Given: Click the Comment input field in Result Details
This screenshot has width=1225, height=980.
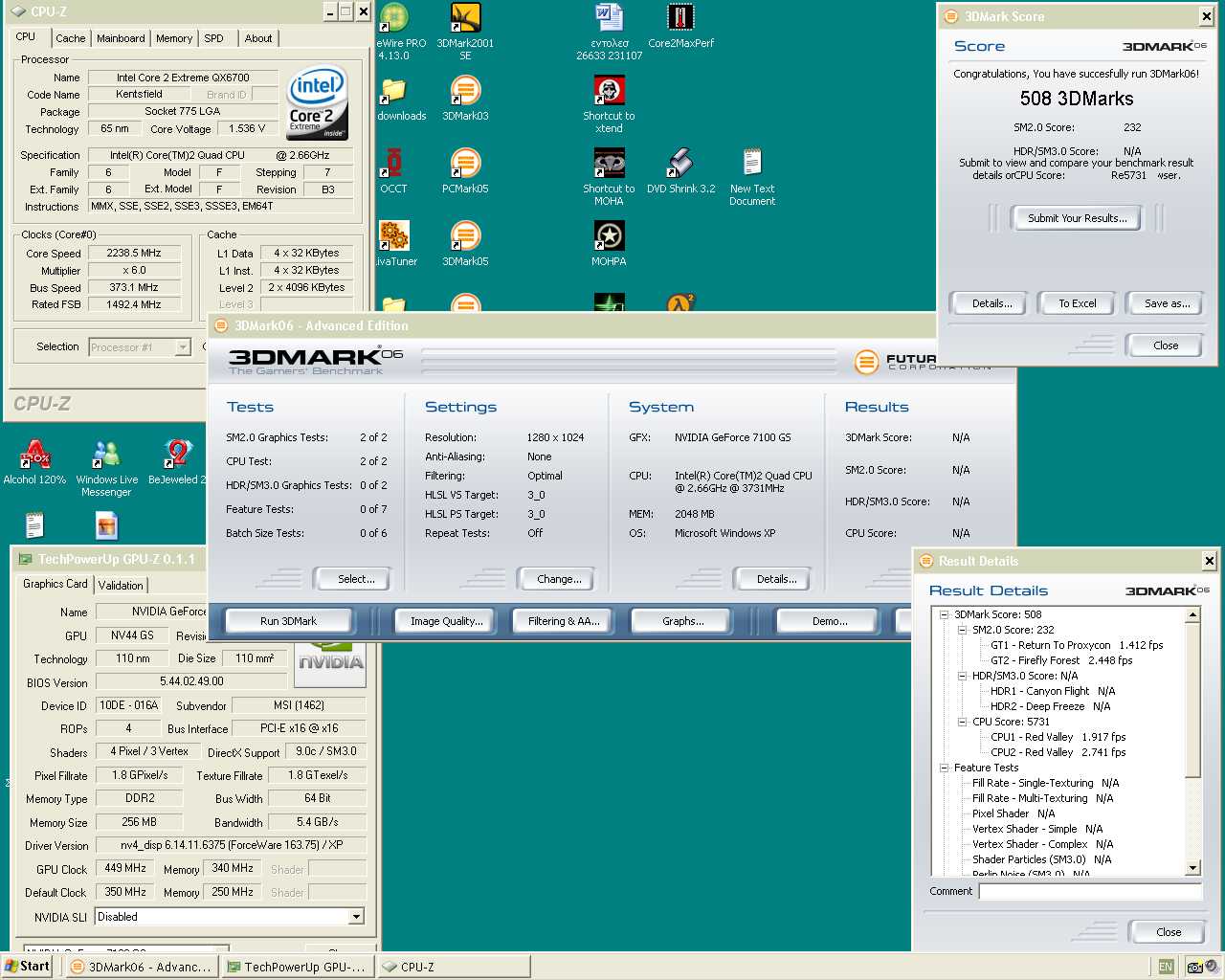Looking at the screenshot, I should coord(1090,891).
